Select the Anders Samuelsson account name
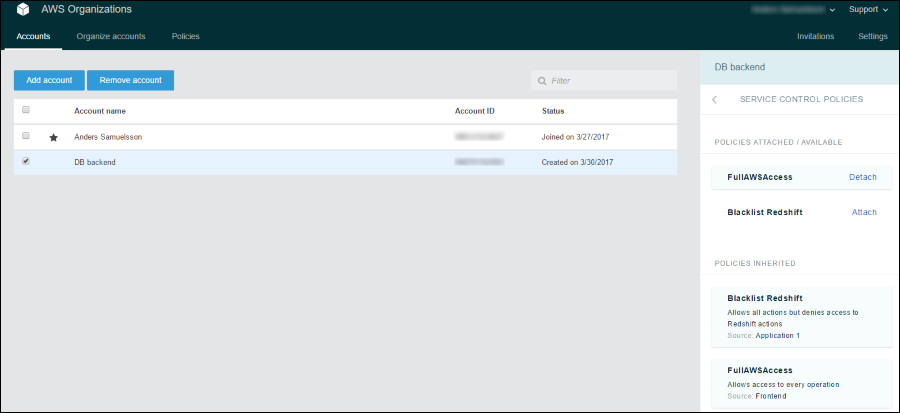900x413 pixels. tap(108, 137)
